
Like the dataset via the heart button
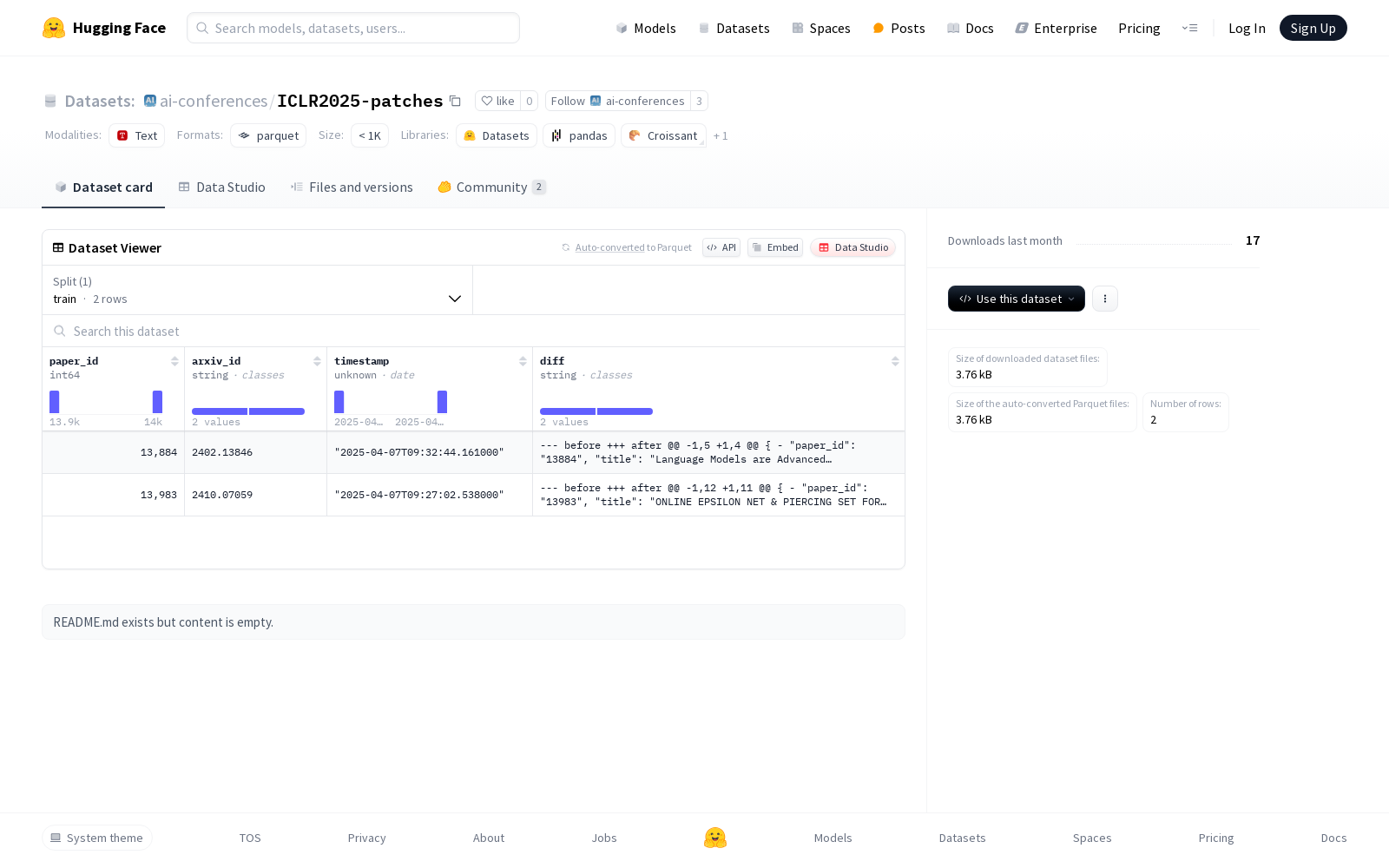498,101
